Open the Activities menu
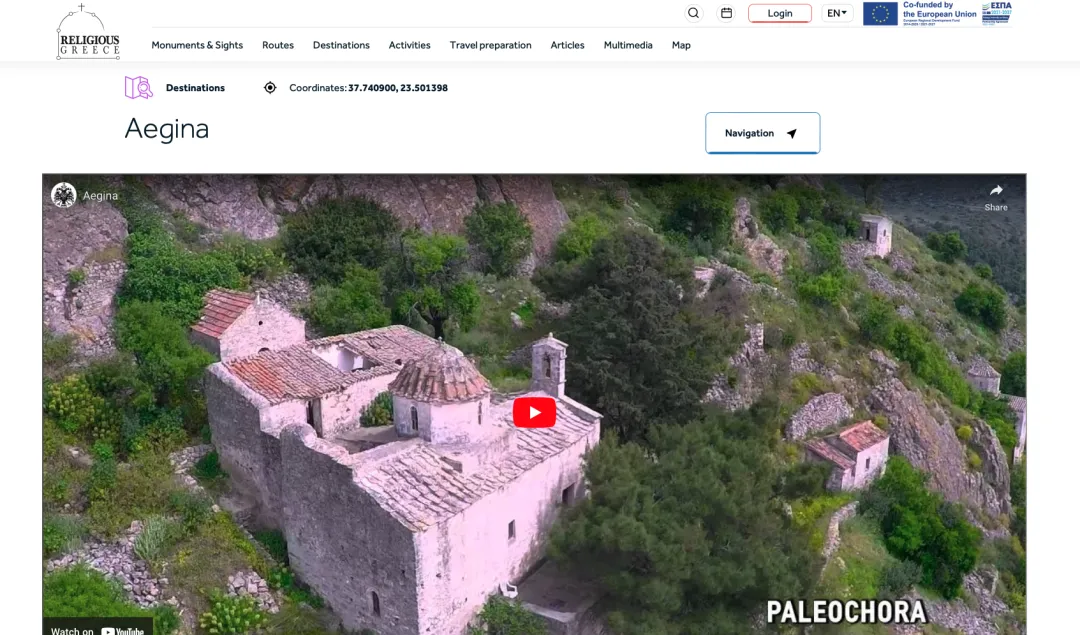Image resolution: width=1080 pixels, height=635 pixels. coord(409,45)
